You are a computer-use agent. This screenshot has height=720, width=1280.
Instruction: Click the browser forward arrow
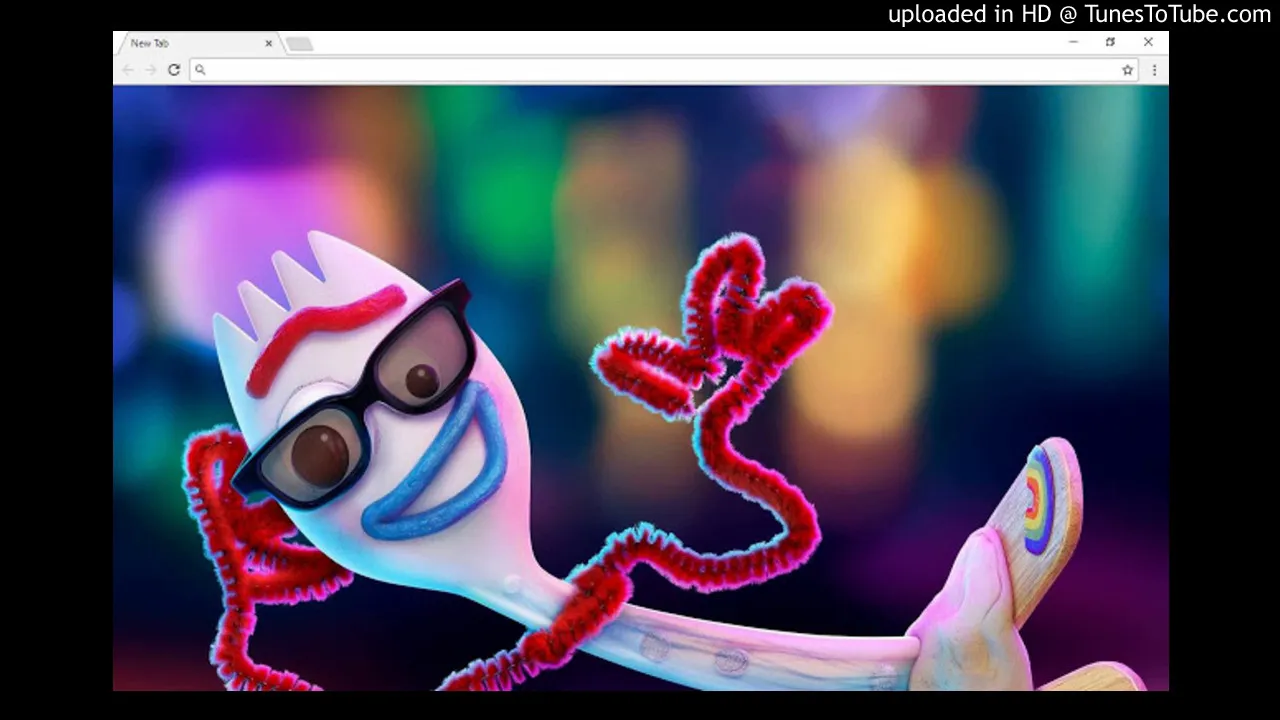point(151,70)
